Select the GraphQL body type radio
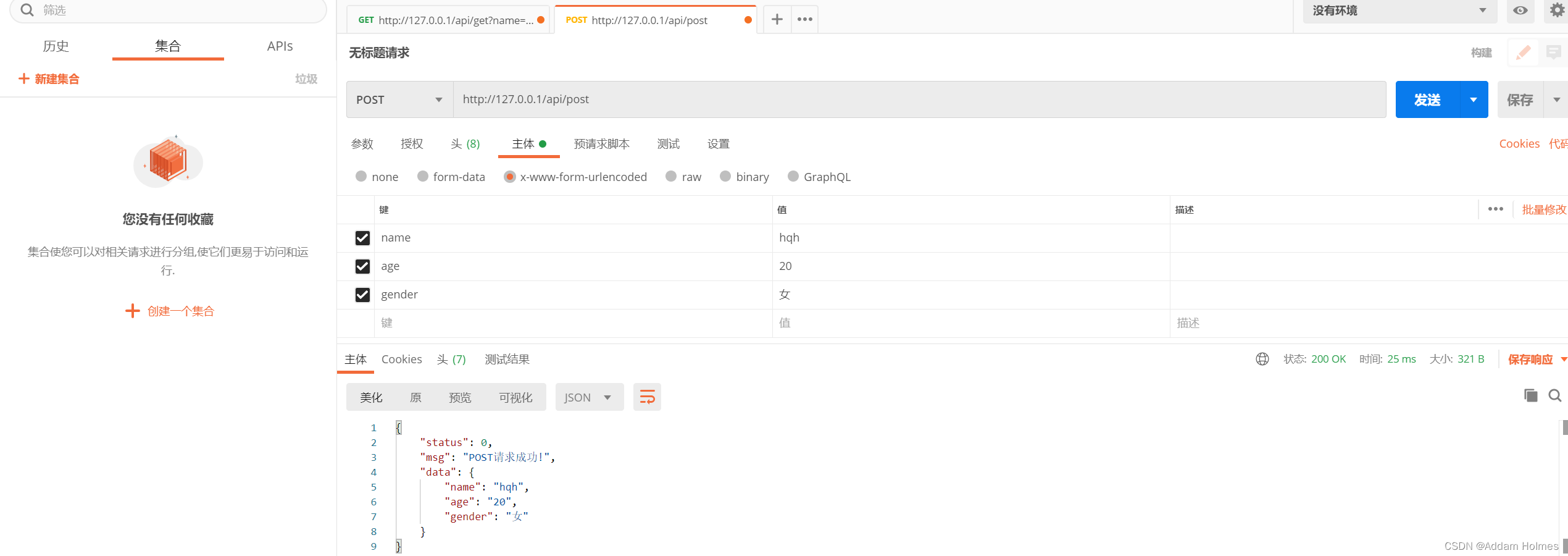 793,176
